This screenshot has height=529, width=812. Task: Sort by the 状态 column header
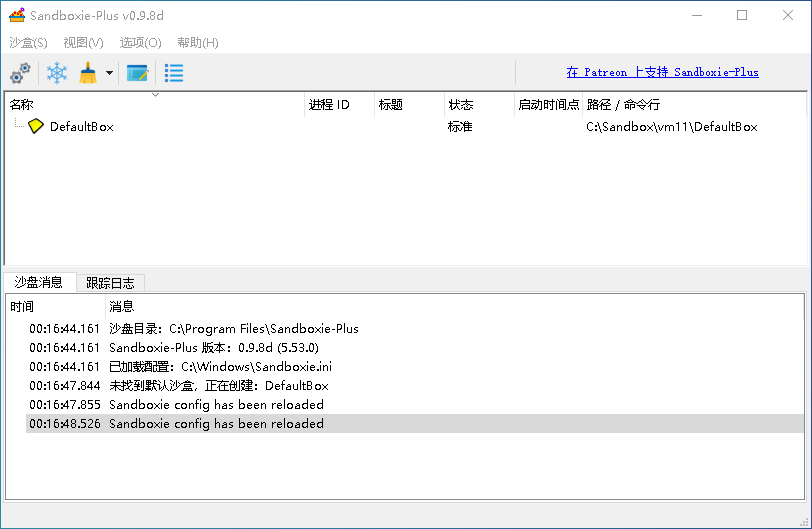coord(480,105)
